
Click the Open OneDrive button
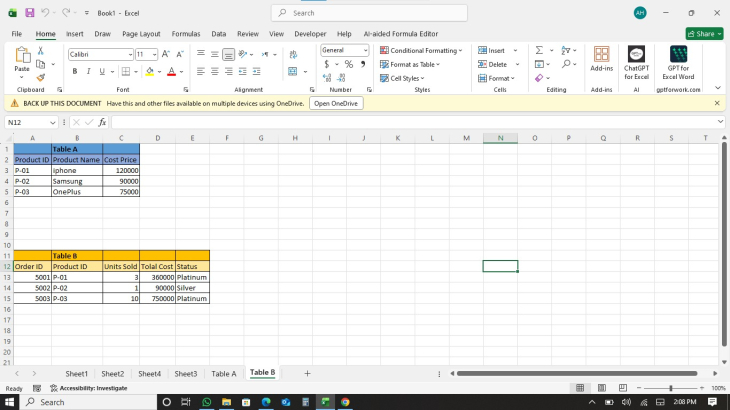click(x=336, y=103)
